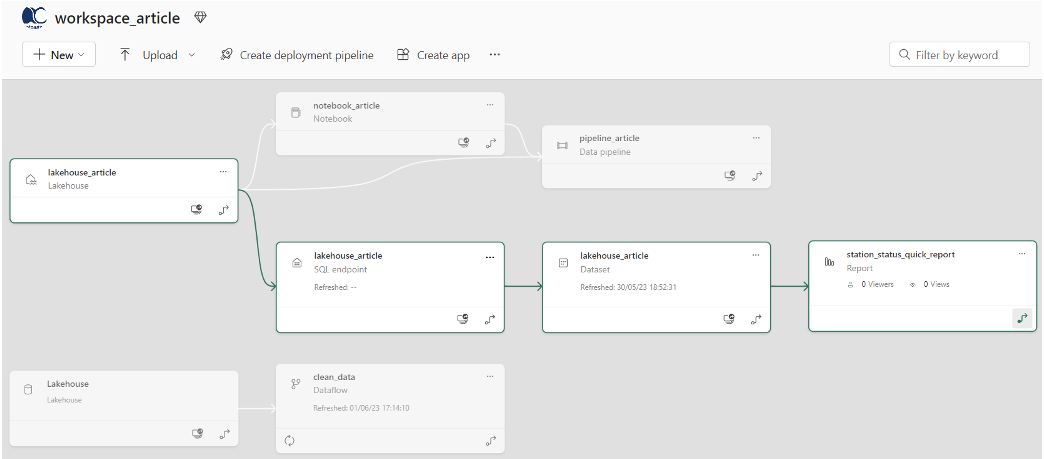Screen dimensions: 1044x459
Task: Click refresh icon on clean_data dataflow card
Action: pyautogui.click(x=290, y=440)
